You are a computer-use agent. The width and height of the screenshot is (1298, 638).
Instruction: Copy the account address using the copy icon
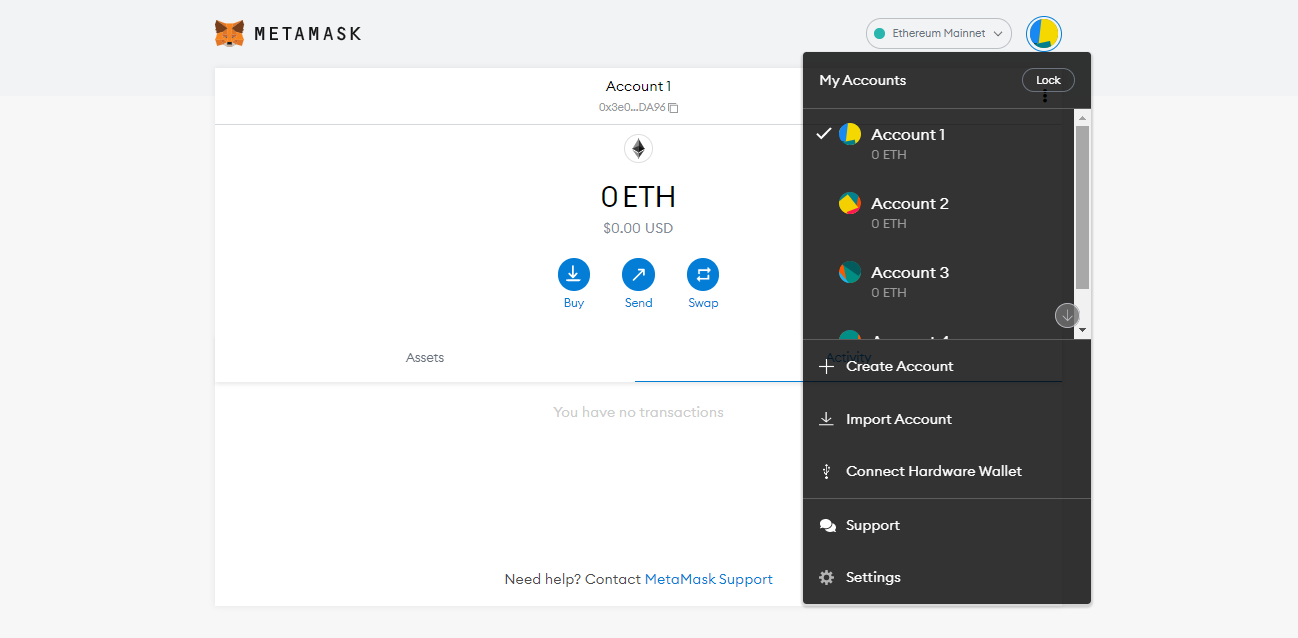click(x=673, y=108)
